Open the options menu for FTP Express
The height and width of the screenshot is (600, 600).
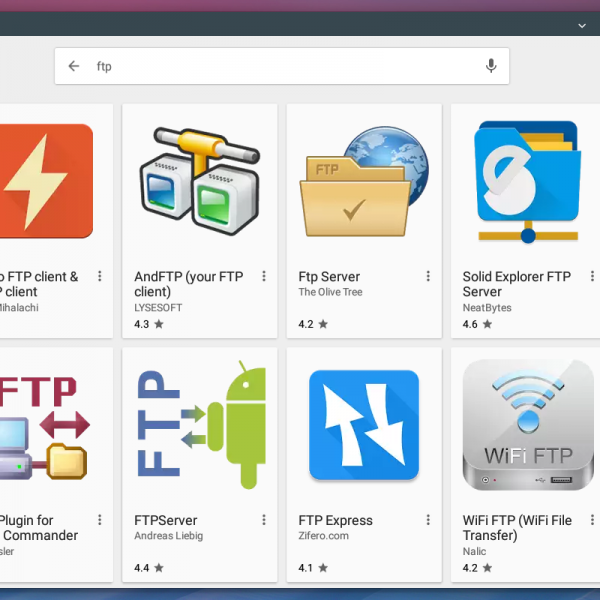428,520
